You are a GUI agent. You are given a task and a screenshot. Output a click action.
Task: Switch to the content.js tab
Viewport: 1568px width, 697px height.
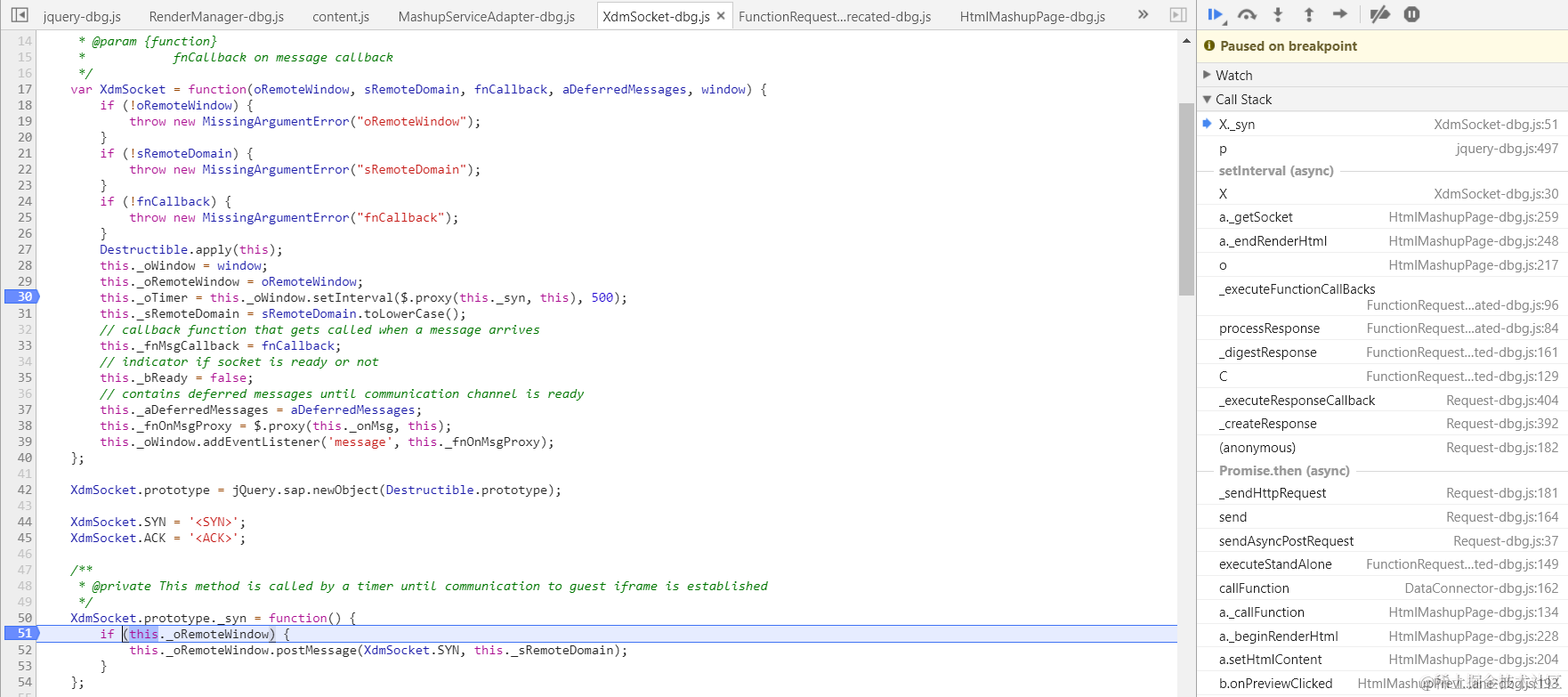[x=341, y=17]
